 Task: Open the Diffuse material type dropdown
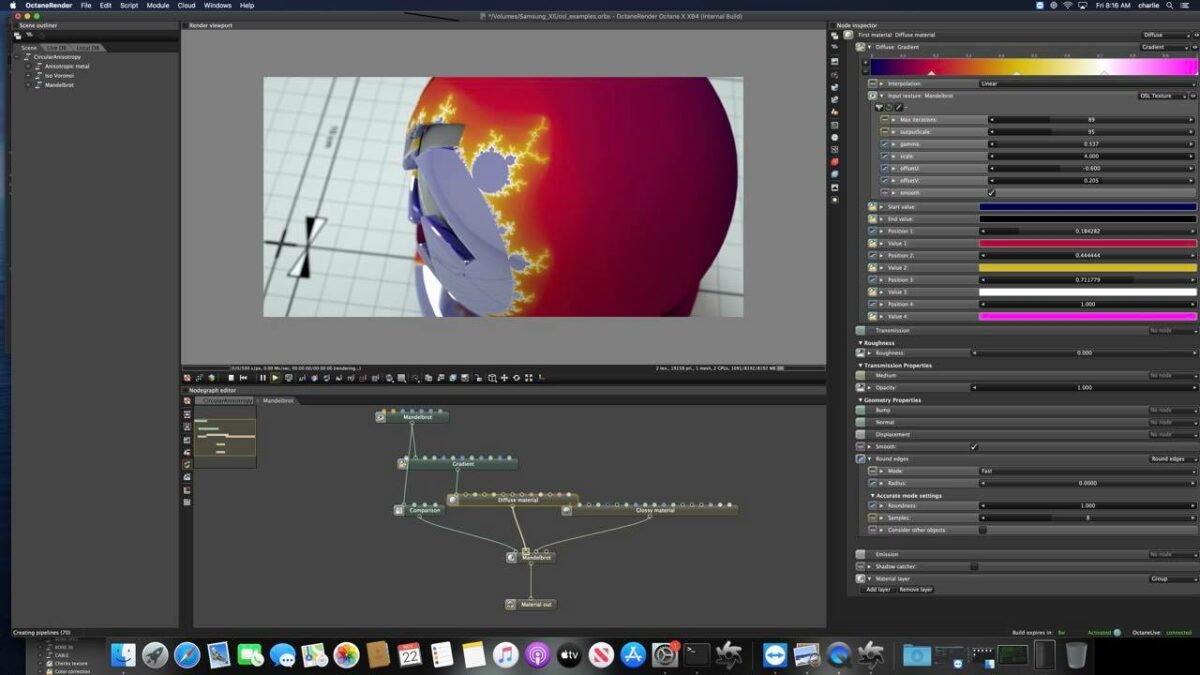coord(1168,35)
